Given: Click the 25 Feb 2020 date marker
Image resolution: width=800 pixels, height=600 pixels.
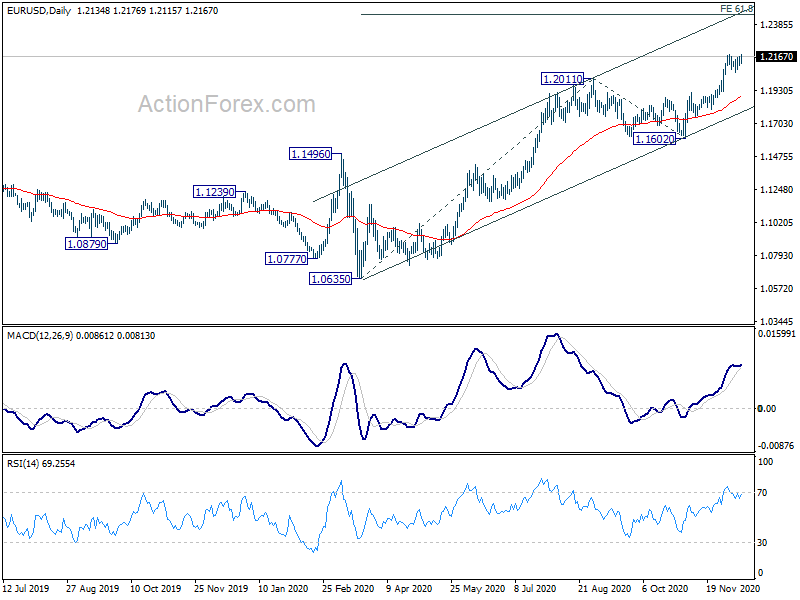Looking at the screenshot, I should pos(347,588).
